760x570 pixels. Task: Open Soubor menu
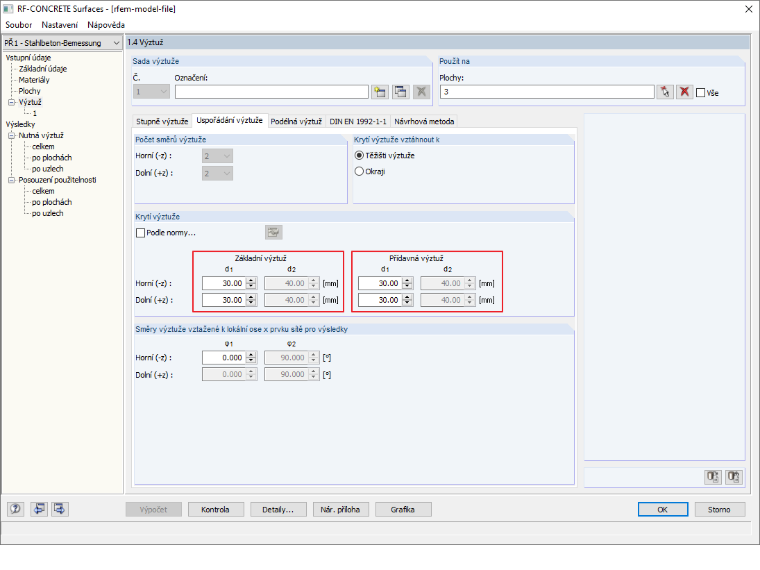point(18,25)
